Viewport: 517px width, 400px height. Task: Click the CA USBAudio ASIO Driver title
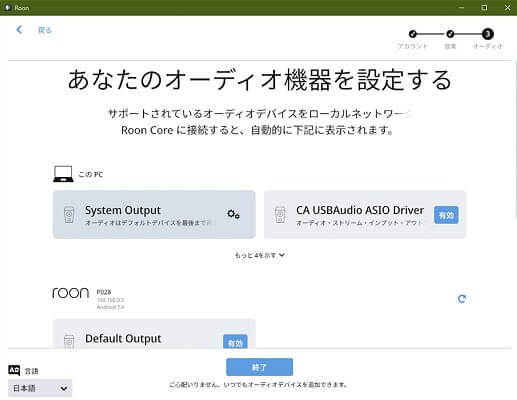click(x=360, y=210)
